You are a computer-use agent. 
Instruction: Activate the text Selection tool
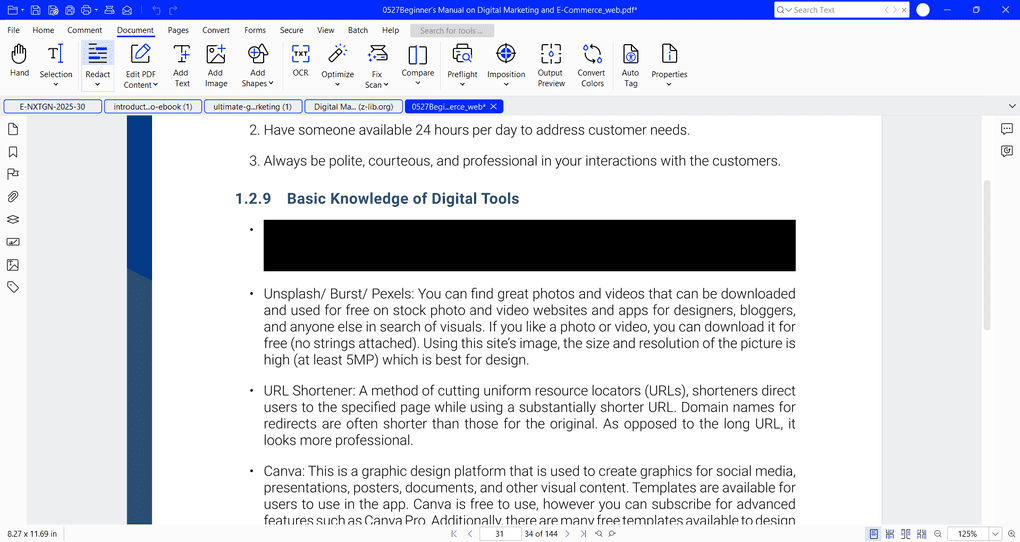55,60
